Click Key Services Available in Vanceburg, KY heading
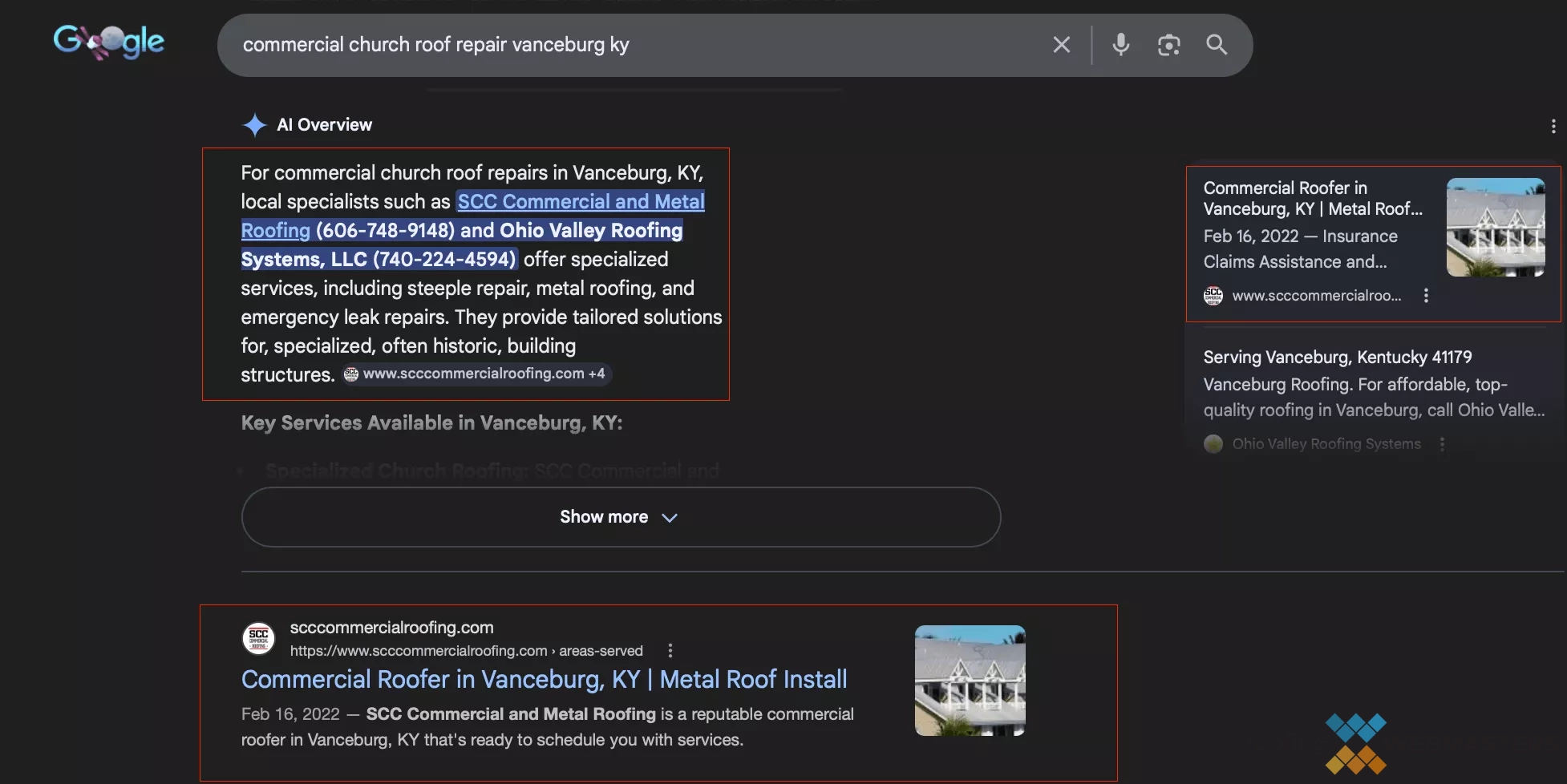 pos(431,422)
